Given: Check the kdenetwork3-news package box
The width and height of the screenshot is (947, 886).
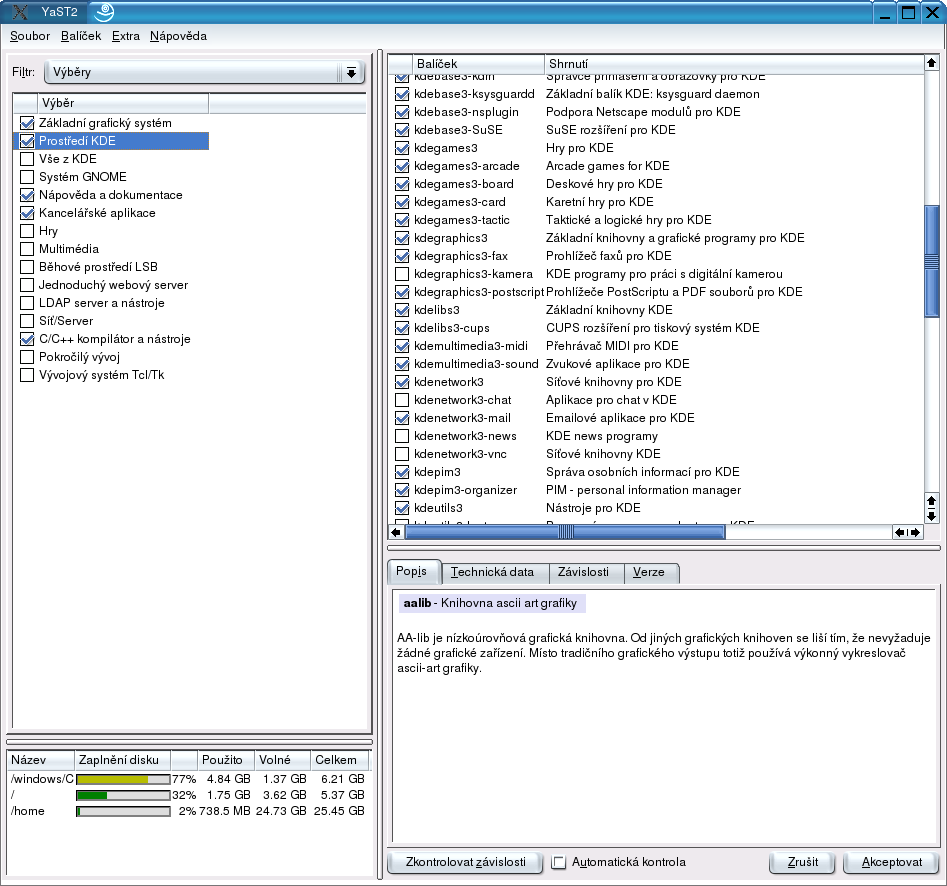Looking at the screenshot, I should coord(402,436).
